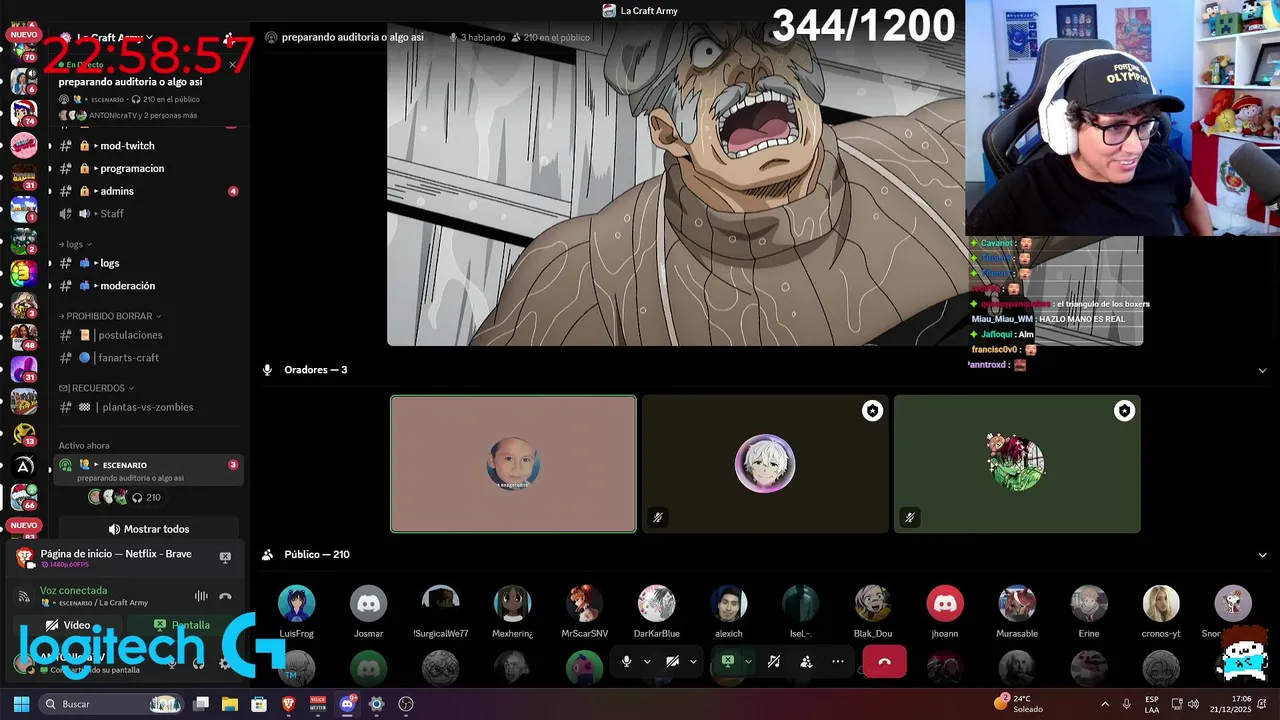Open the moderación channel
1280x720 pixels.
[x=148, y=286]
